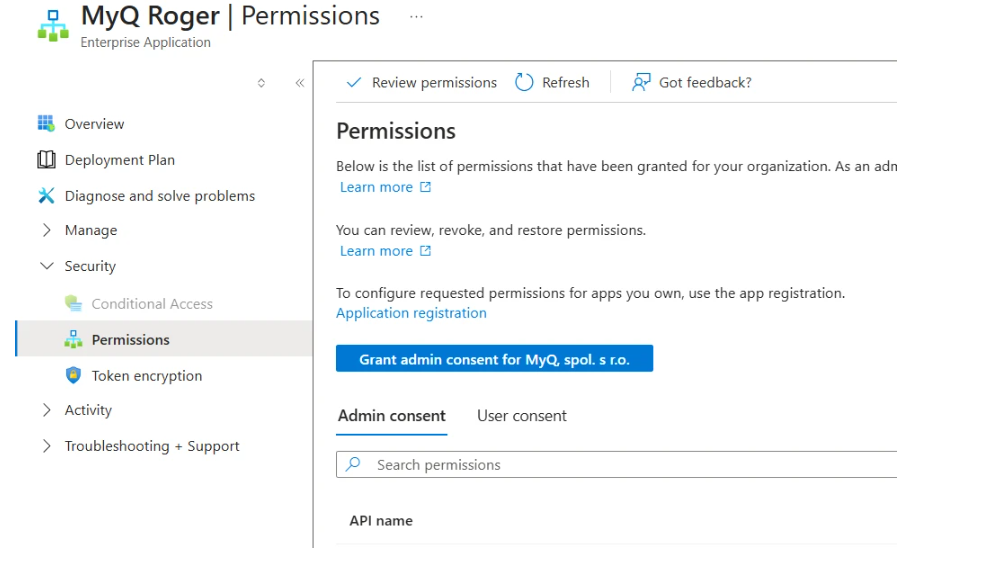
Task: Click the Activity menu label
Action: [x=88, y=410]
